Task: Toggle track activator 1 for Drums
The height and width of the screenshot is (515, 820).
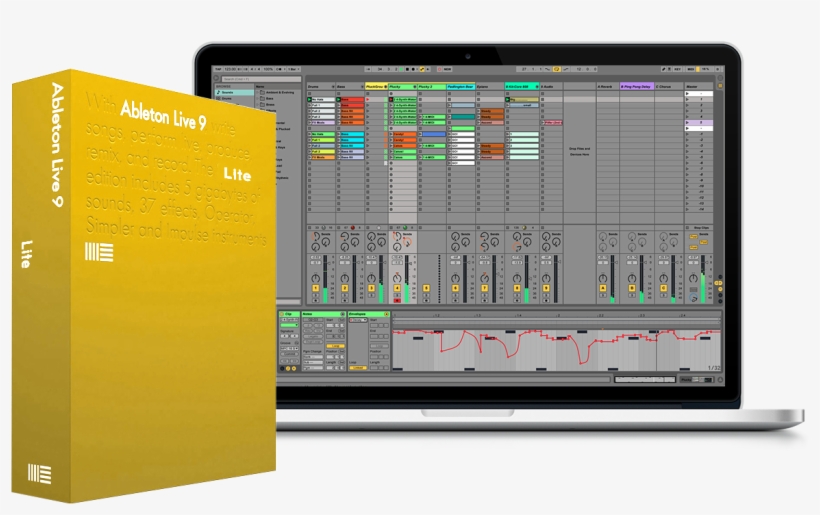Action: pos(316,288)
